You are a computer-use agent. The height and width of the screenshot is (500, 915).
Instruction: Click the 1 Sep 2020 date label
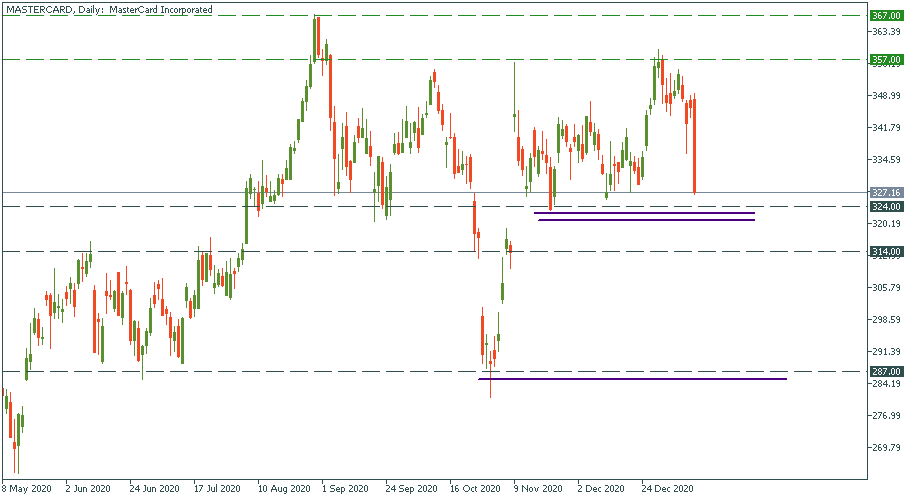pyautogui.click(x=346, y=490)
